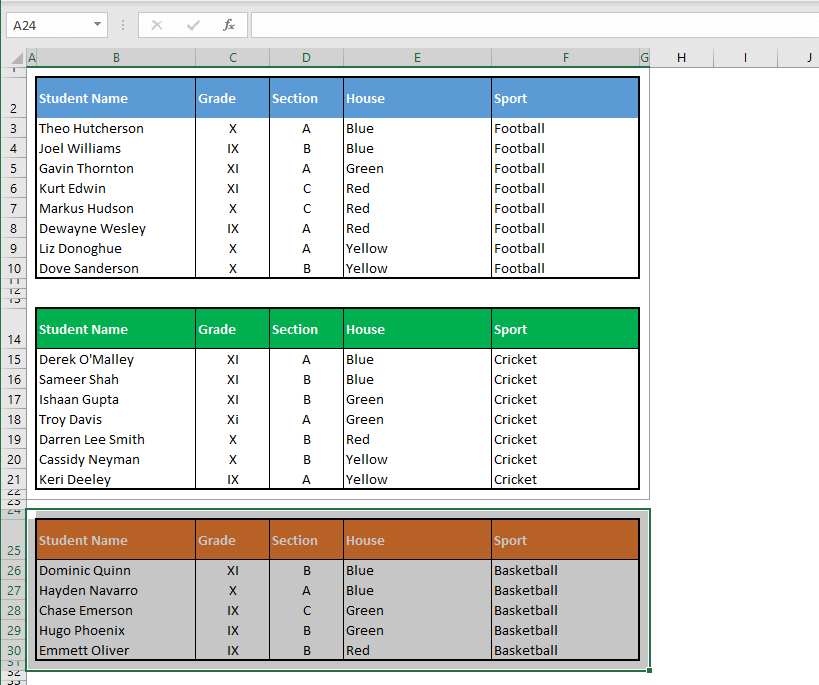Open the Name Box dropdown arrow

(96, 25)
